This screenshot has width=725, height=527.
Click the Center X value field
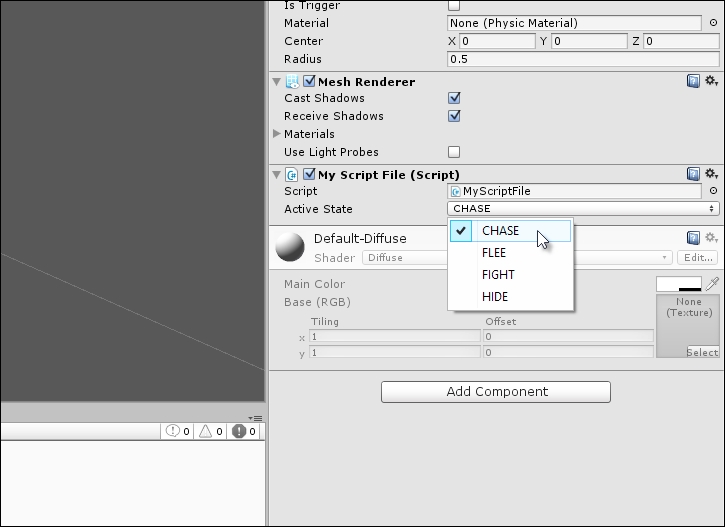tap(497, 41)
